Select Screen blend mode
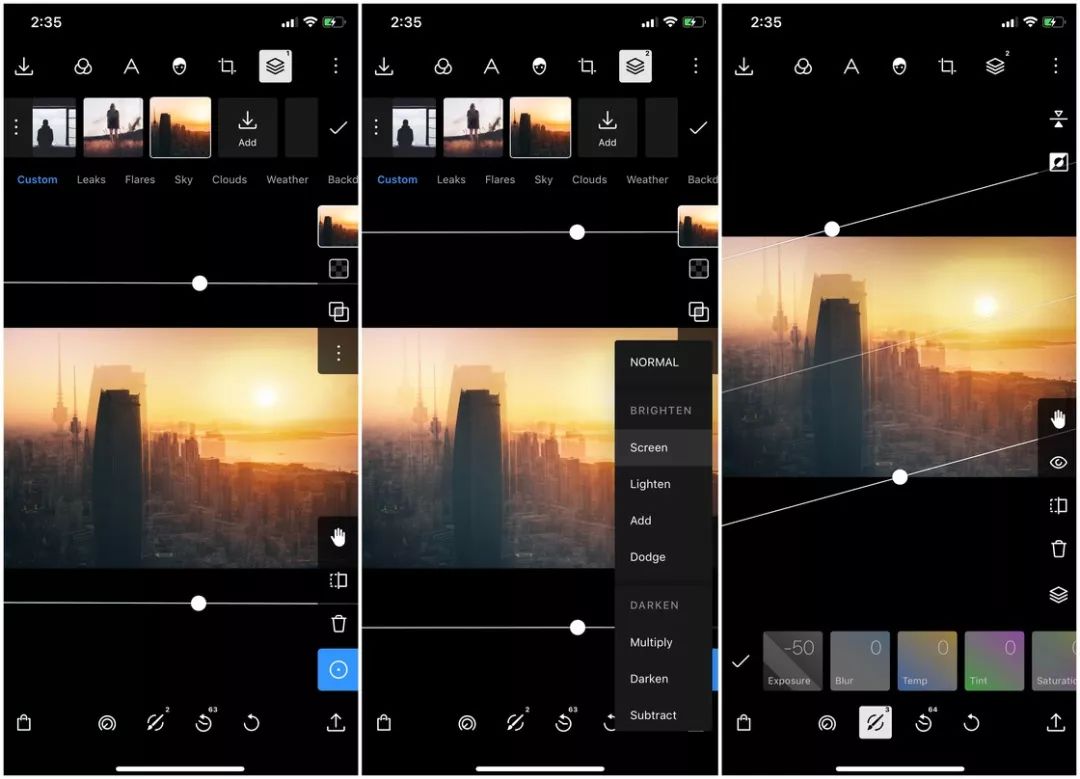Image resolution: width=1080 pixels, height=779 pixels. pos(649,448)
